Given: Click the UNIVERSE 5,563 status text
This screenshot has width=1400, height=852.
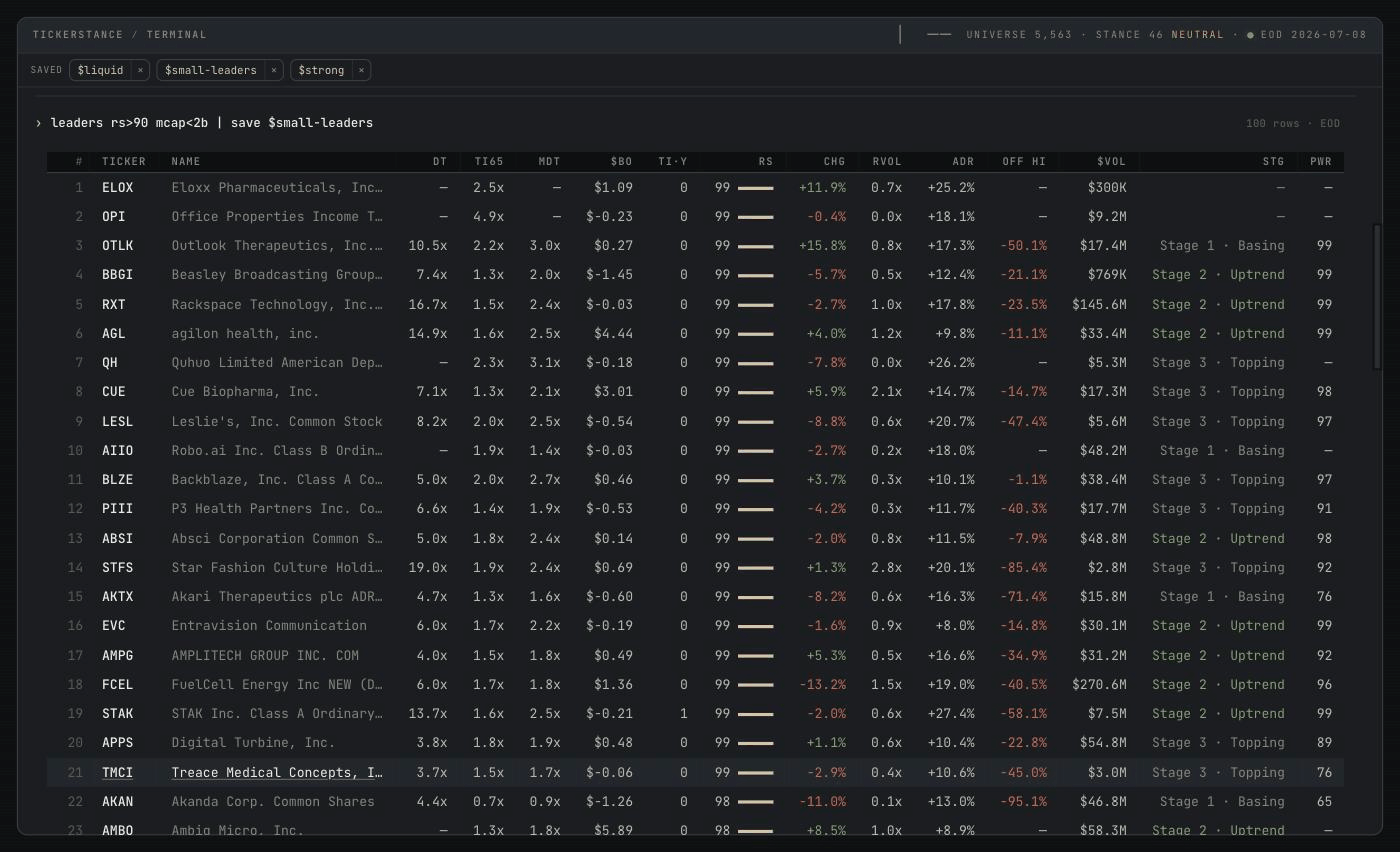Looking at the screenshot, I should pyautogui.click(x=1019, y=34).
